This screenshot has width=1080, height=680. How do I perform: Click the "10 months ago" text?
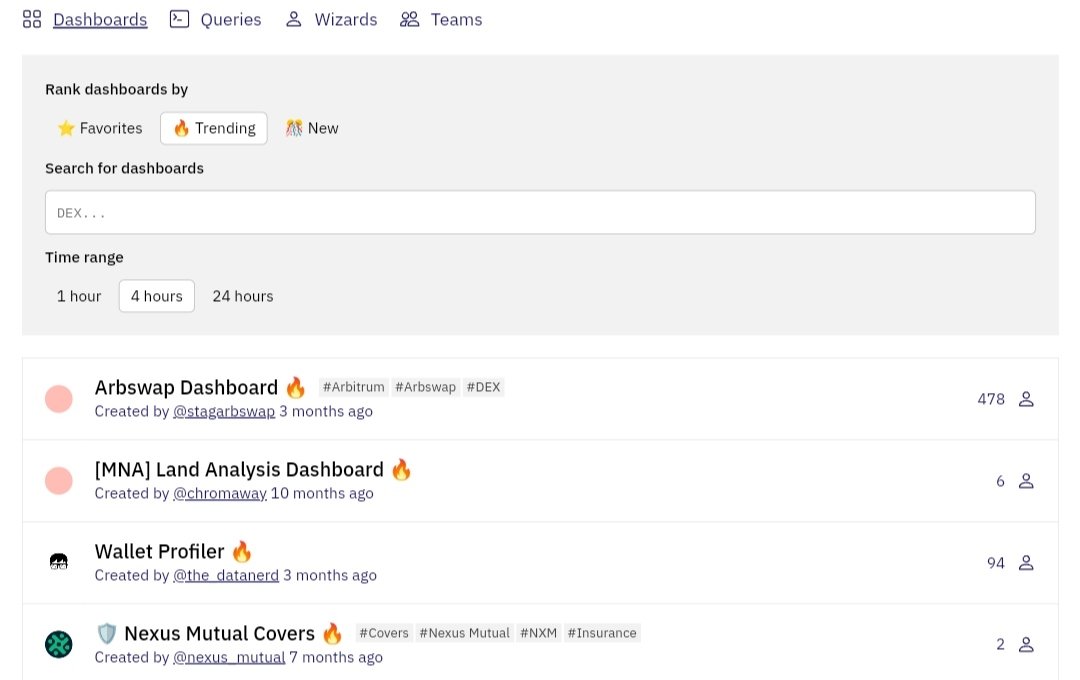(322, 493)
